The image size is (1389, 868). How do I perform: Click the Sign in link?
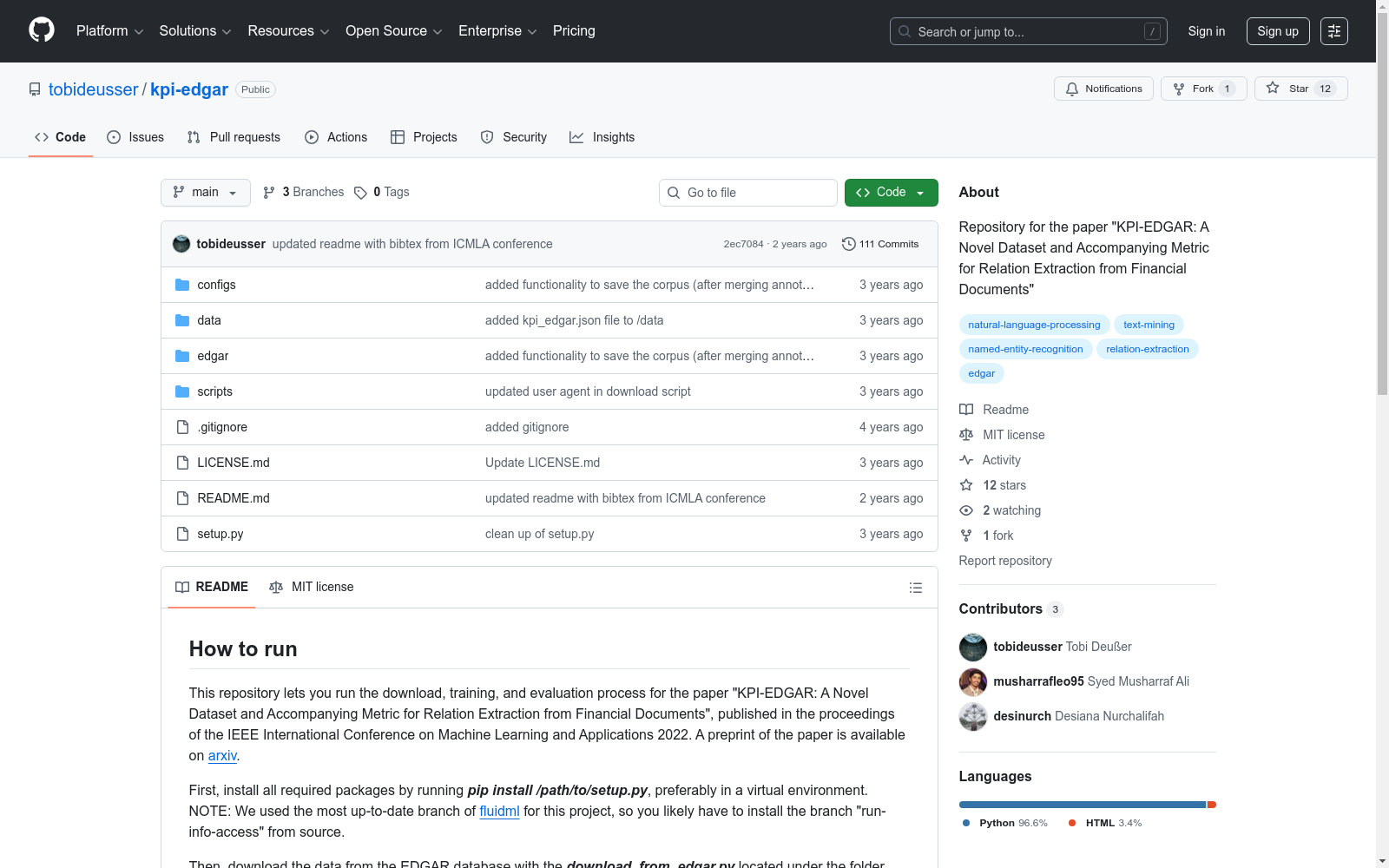(1207, 31)
